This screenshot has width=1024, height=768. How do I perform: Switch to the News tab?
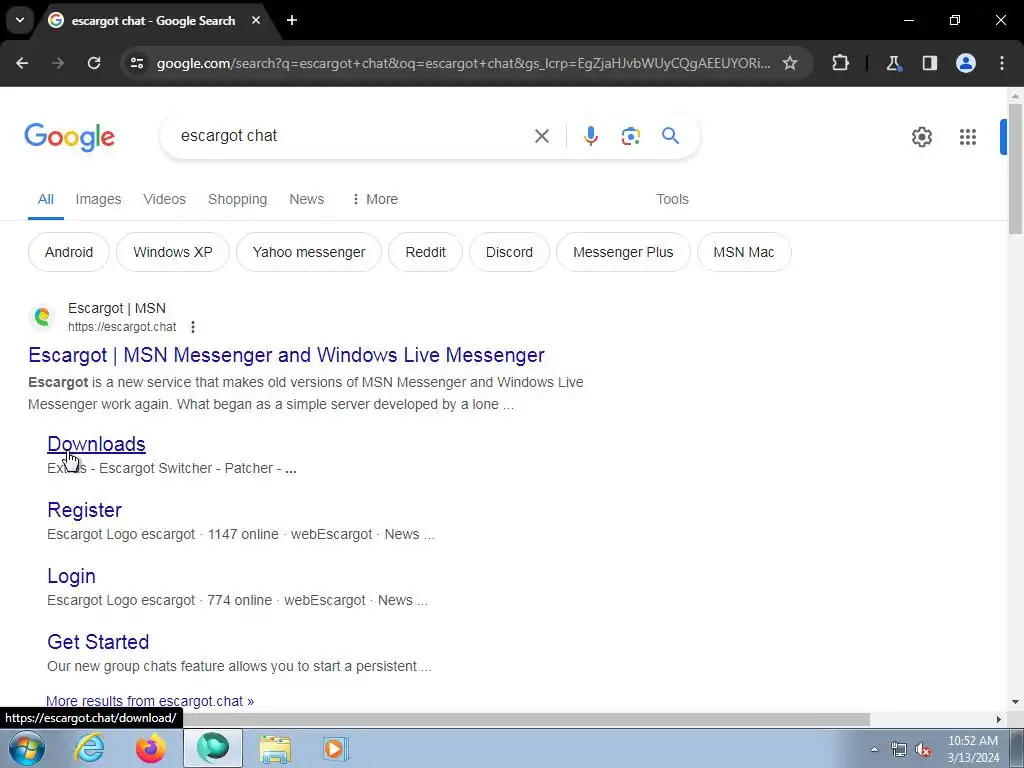tap(306, 199)
